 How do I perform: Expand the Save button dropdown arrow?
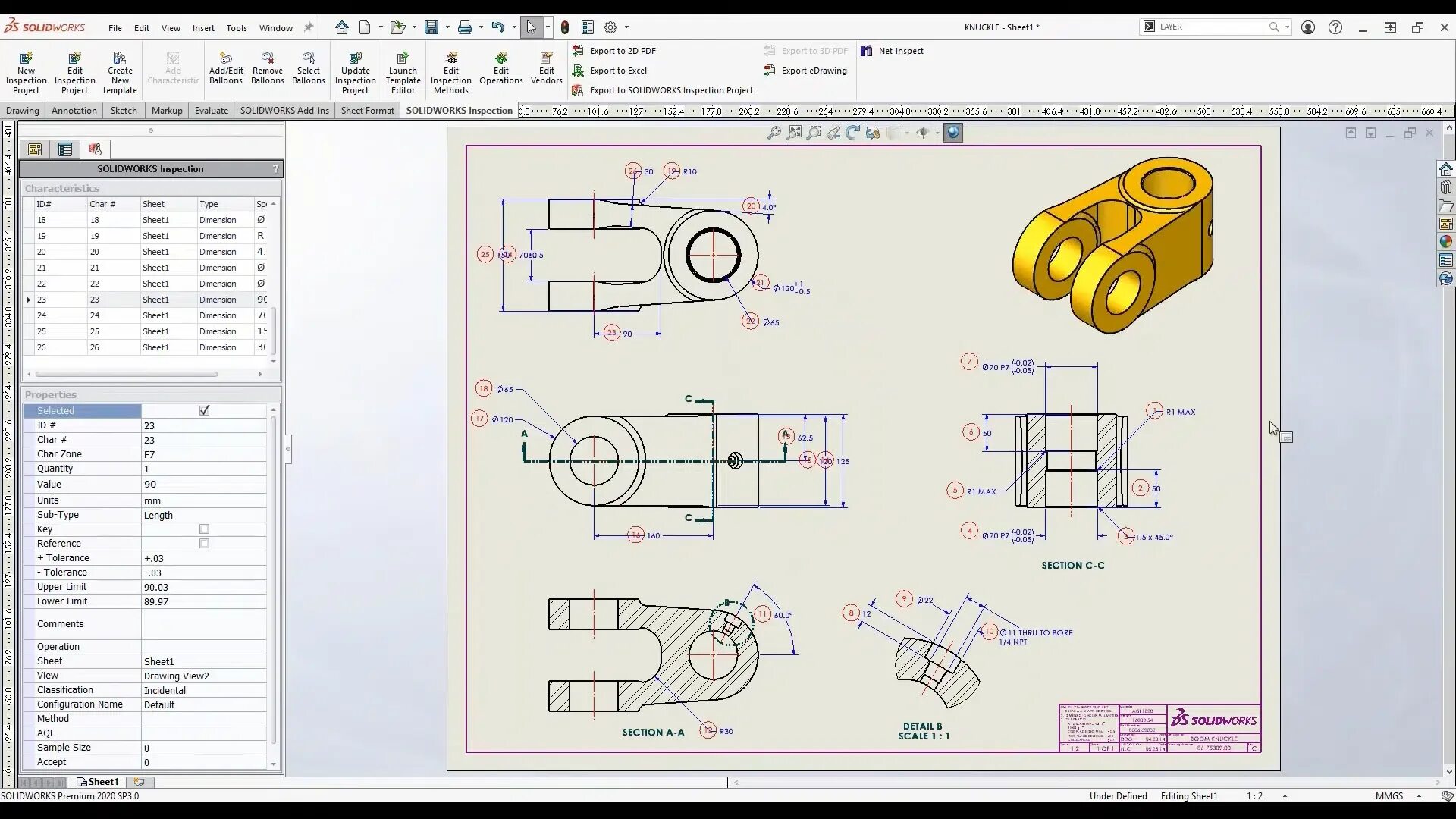[447, 27]
